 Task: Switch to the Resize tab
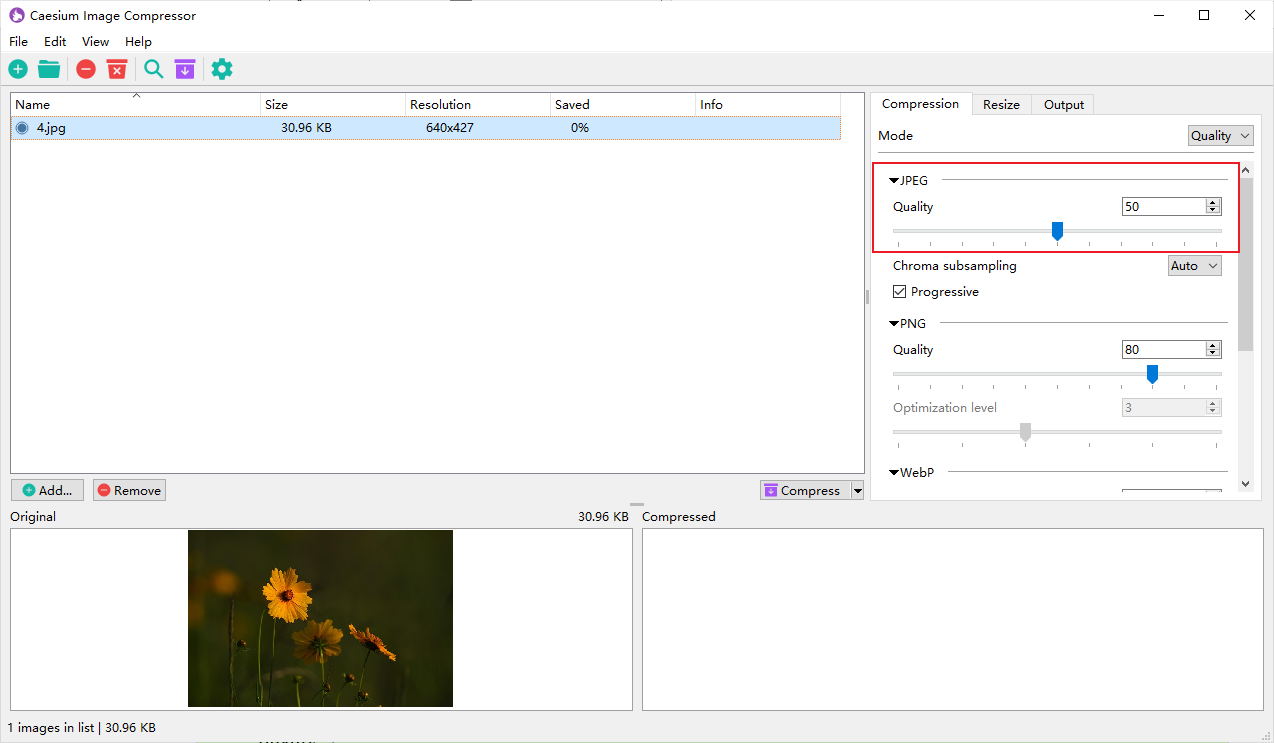click(1001, 105)
